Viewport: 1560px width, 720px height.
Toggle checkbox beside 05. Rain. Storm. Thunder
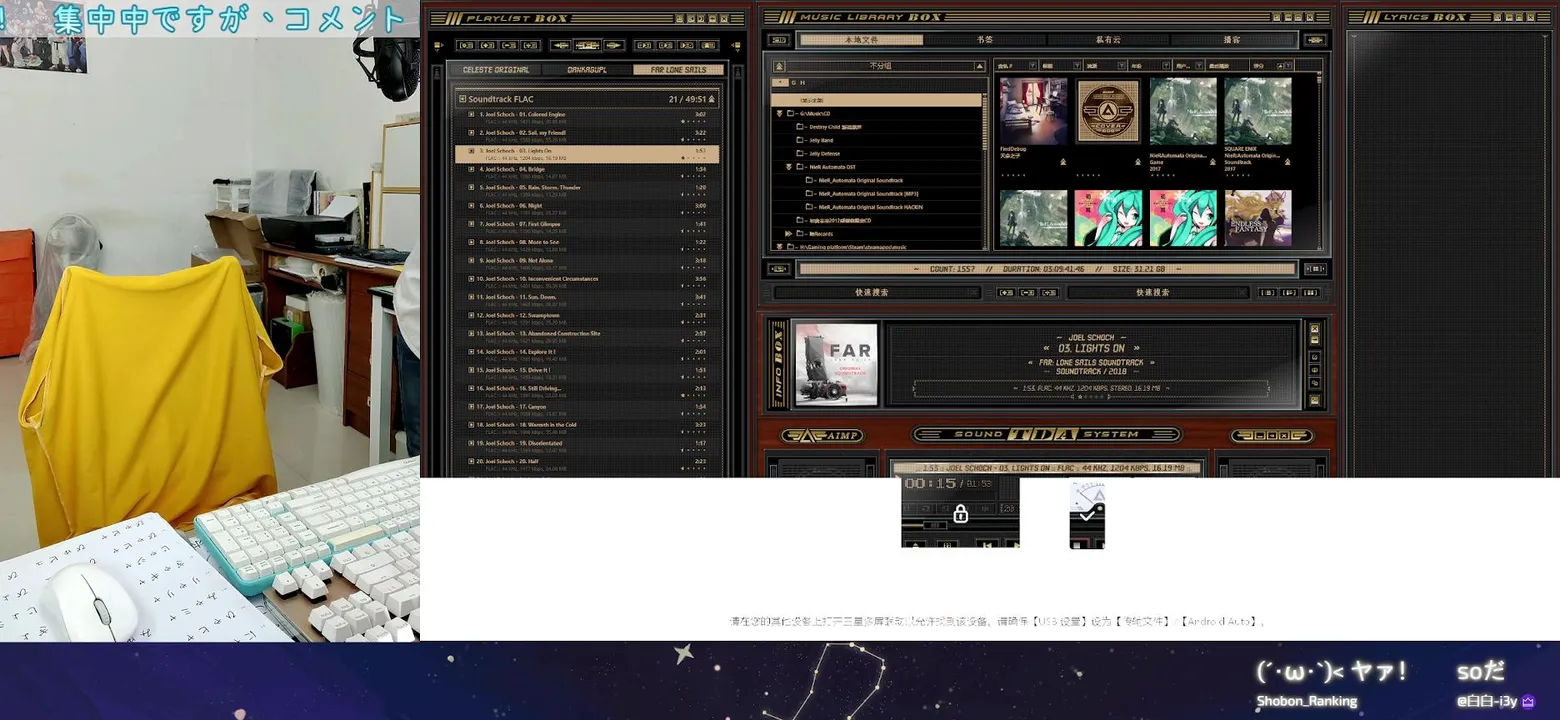tap(472, 188)
